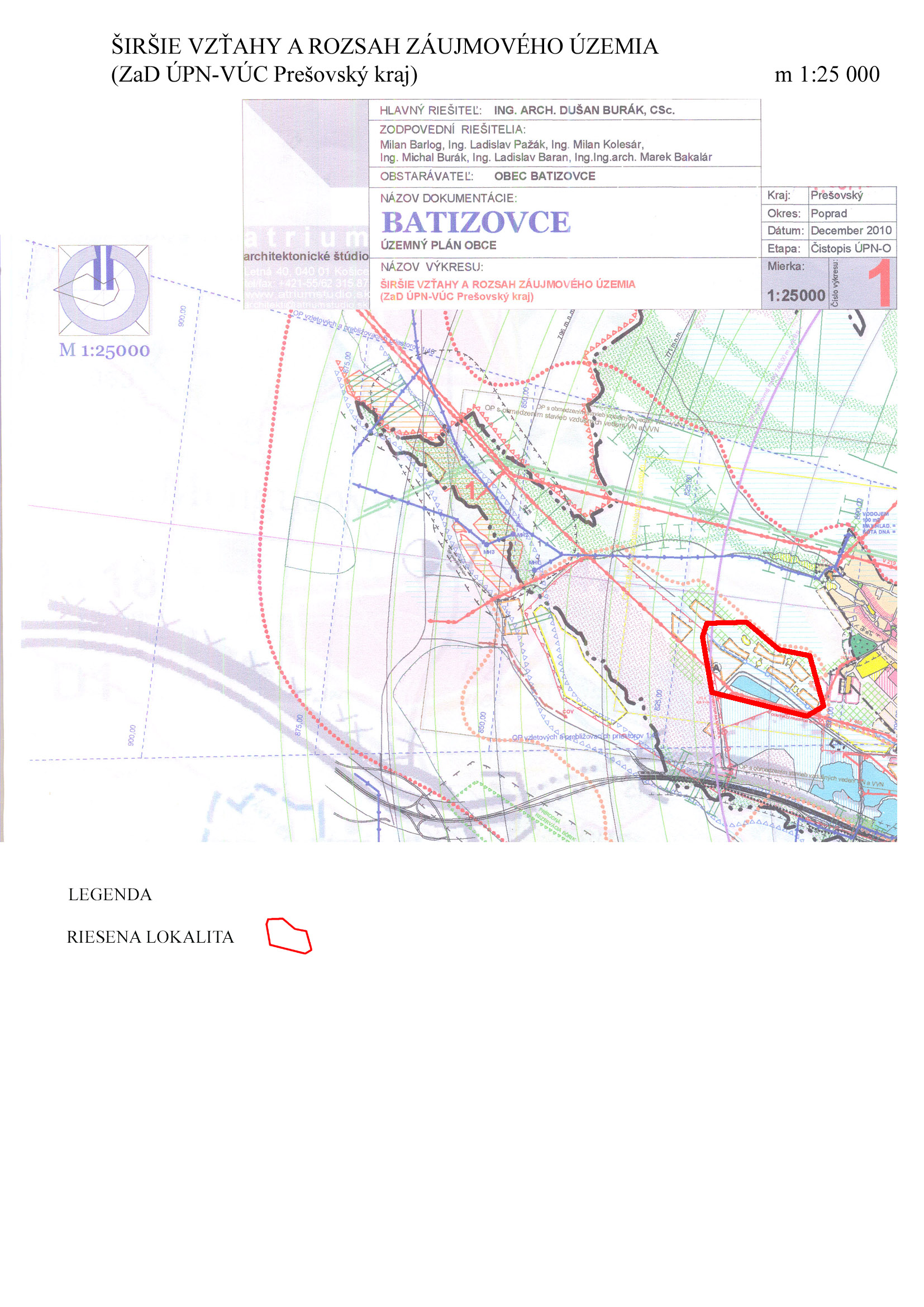Click the 'Čistopis ÚPN-O' Etapa cell
This screenshot has width=924, height=1307.
click(x=851, y=248)
